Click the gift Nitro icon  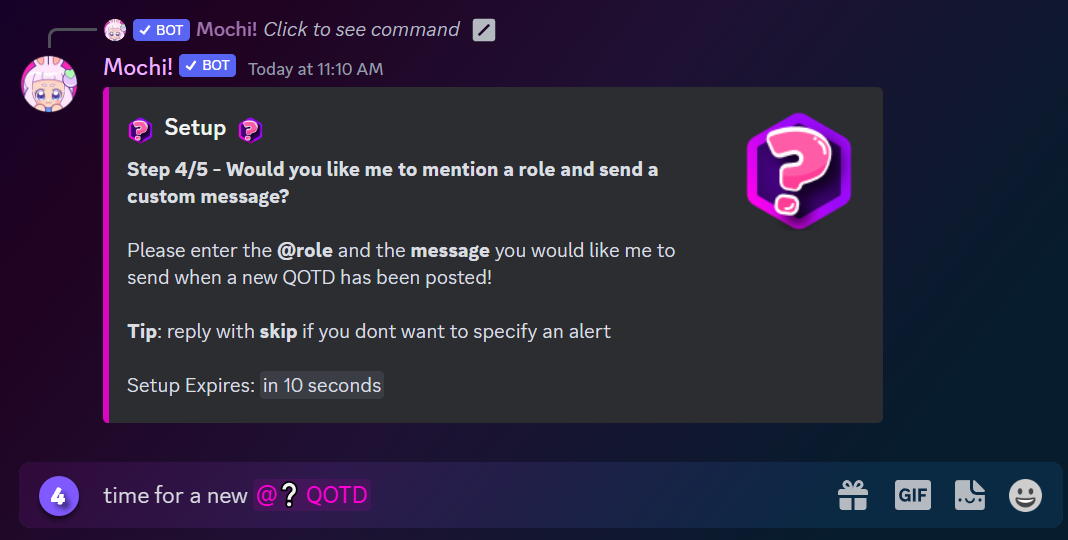(853, 495)
